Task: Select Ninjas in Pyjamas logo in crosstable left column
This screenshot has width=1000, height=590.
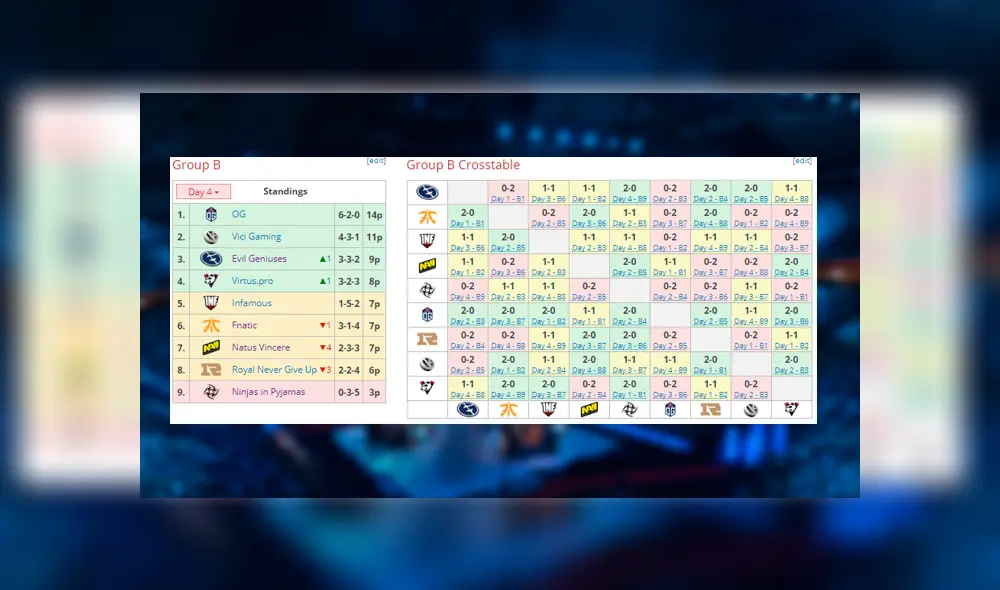Action: [427, 289]
